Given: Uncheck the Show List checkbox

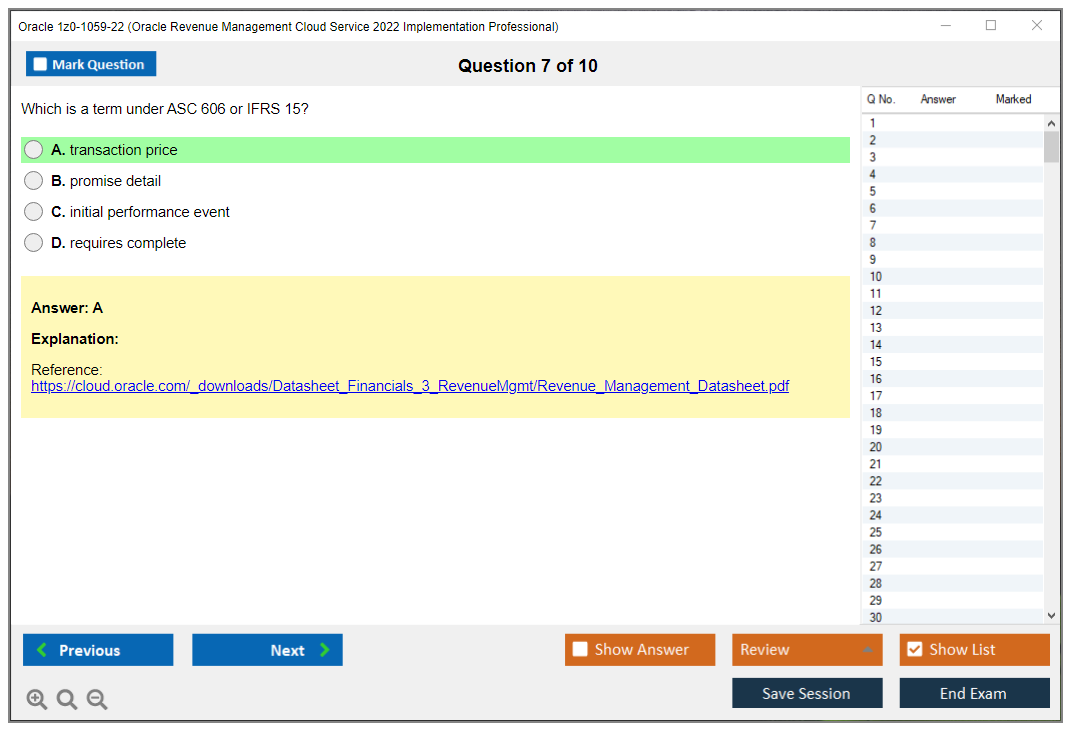Looking at the screenshot, I should coord(914,650).
